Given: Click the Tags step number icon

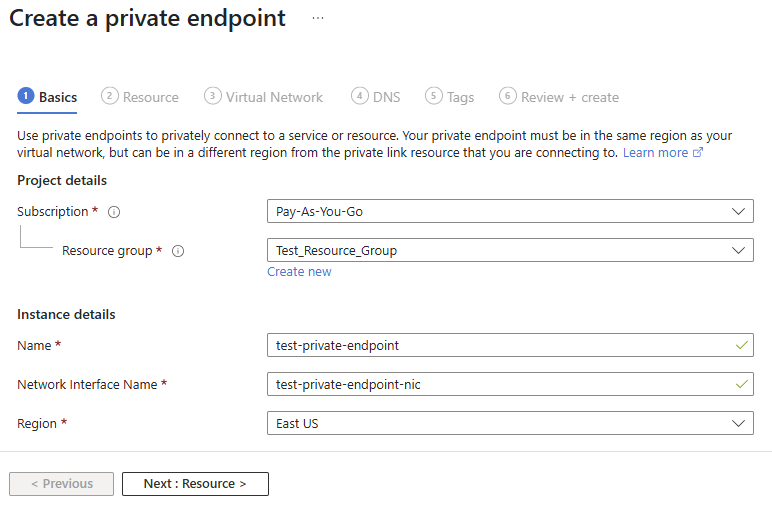Looking at the screenshot, I should tap(433, 96).
